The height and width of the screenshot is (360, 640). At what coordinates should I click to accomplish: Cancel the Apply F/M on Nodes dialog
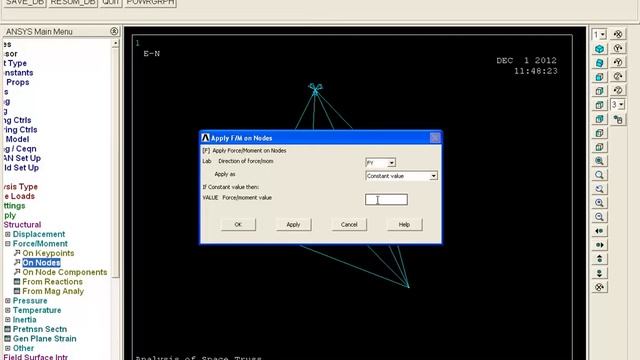coord(349,224)
